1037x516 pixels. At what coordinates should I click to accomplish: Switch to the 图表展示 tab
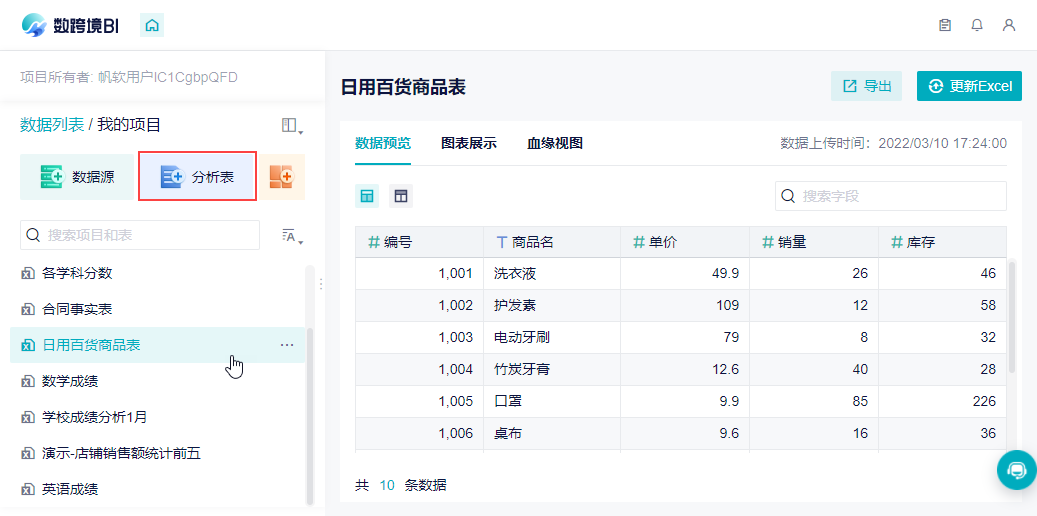[x=469, y=143]
